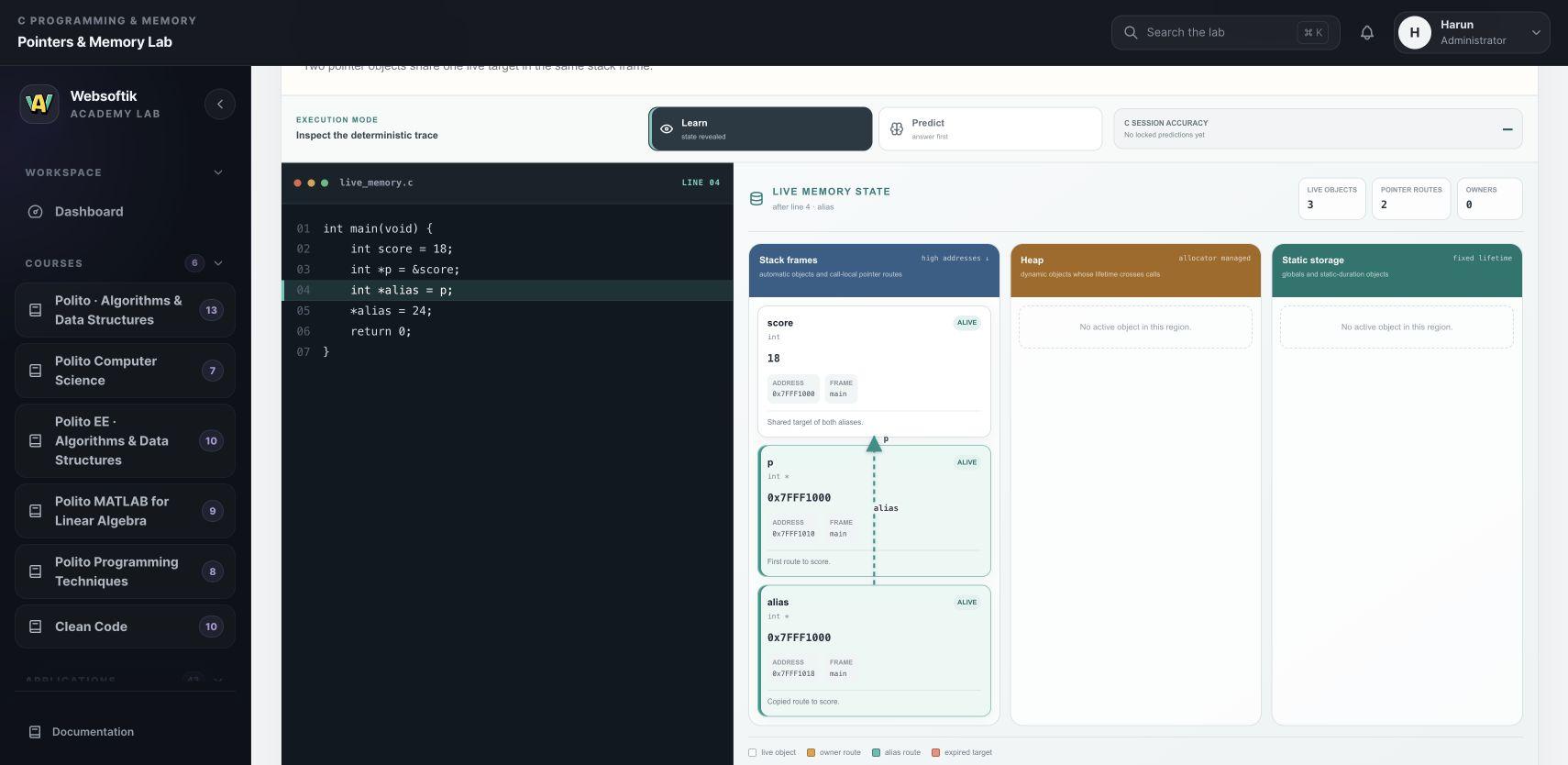The width and height of the screenshot is (1568, 765).
Task: Click the search magnifier icon
Action: [1131, 32]
